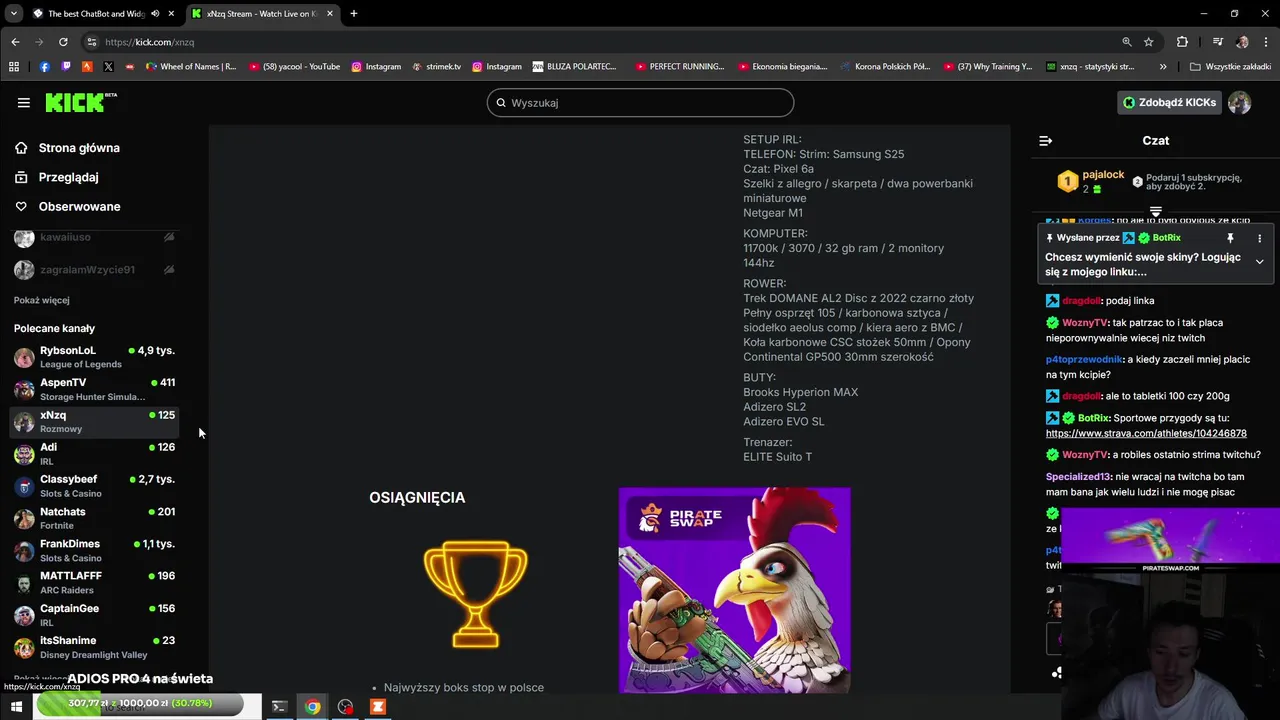This screenshot has width=1280, height=720.
Task: Open AspenTV channel
Action: 95,389
